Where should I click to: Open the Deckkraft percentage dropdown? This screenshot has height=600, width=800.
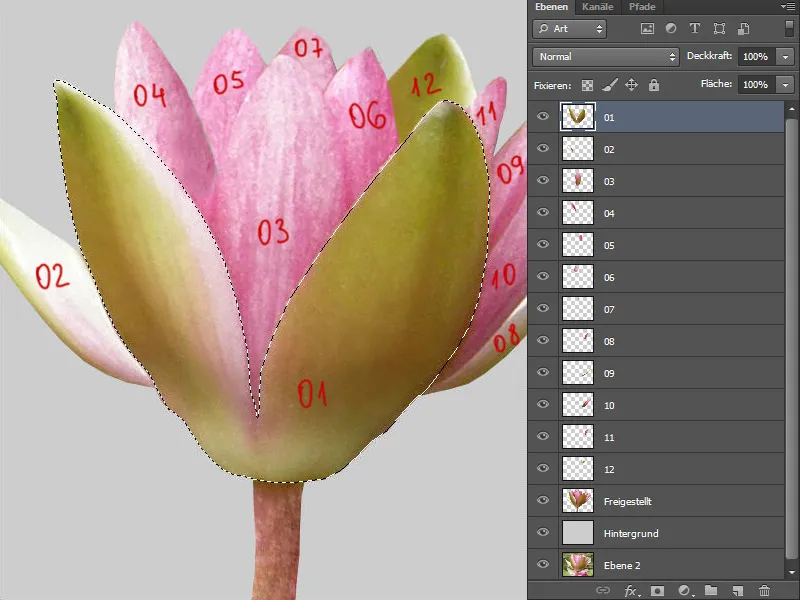[785, 58]
